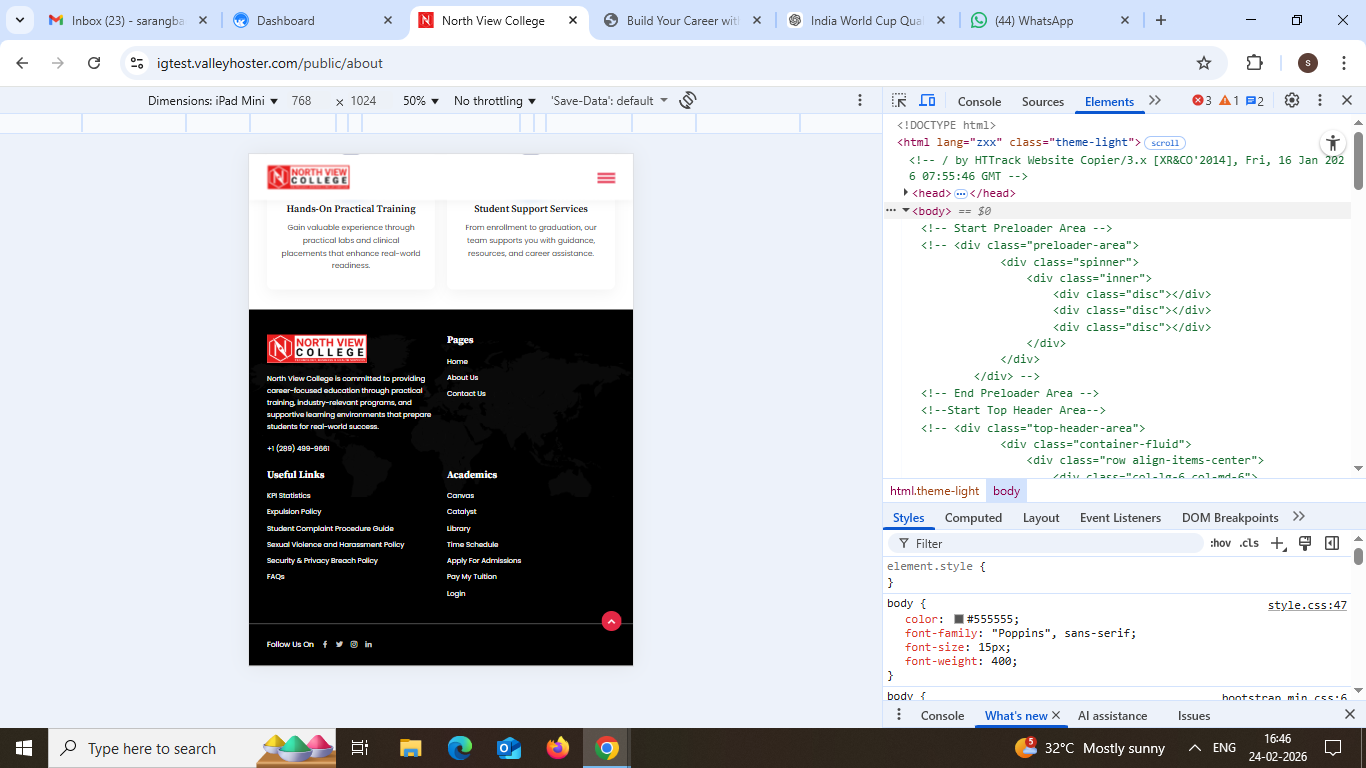Switch to the WhatsApp browser tab
1366x768 pixels.
1048,20
